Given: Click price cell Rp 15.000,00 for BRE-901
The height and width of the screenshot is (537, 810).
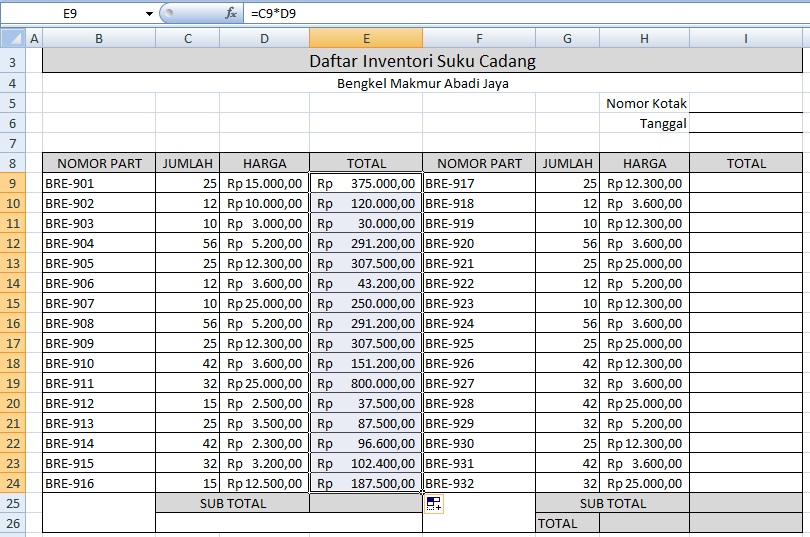Looking at the screenshot, I should [x=264, y=183].
